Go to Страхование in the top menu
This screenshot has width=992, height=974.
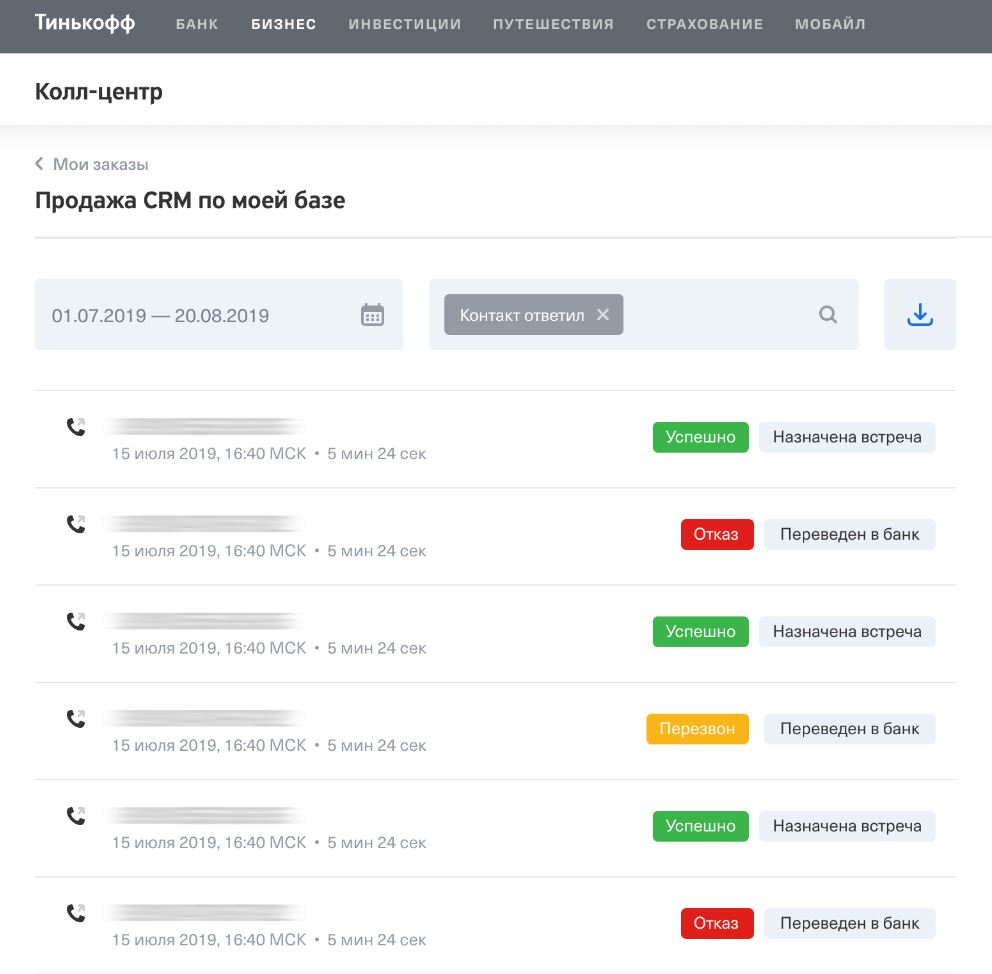[x=705, y=24]
